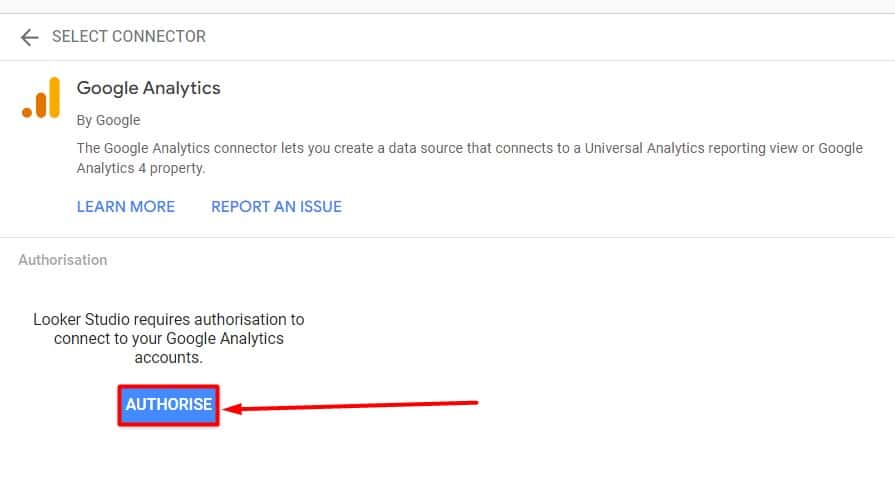Click the Google Analytics connector title
895x496 pixels.
coord(148,88)
